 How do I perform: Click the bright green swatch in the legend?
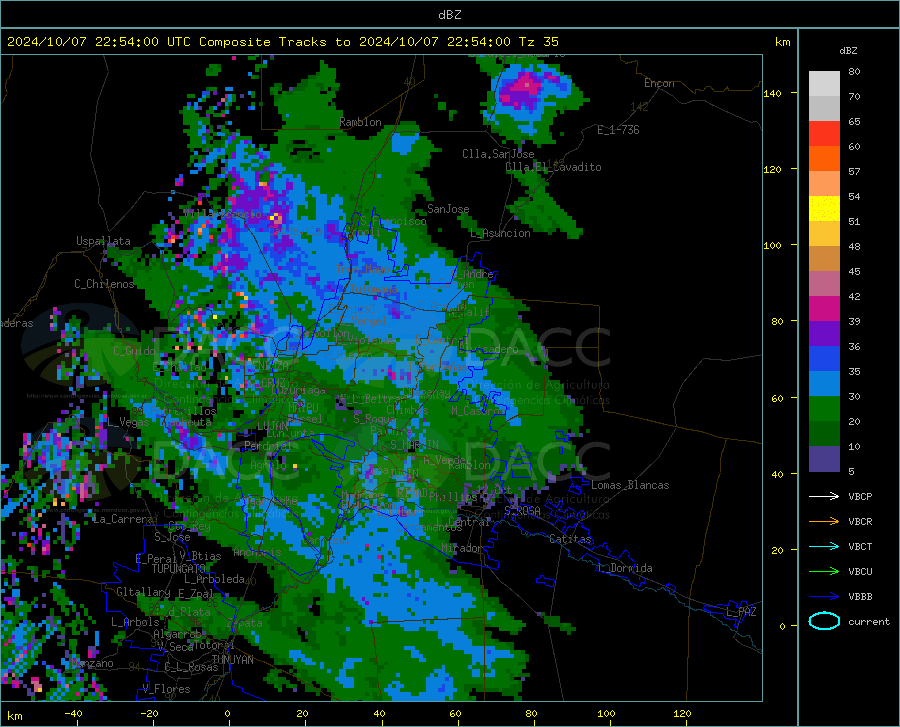(x=824, y=408)
